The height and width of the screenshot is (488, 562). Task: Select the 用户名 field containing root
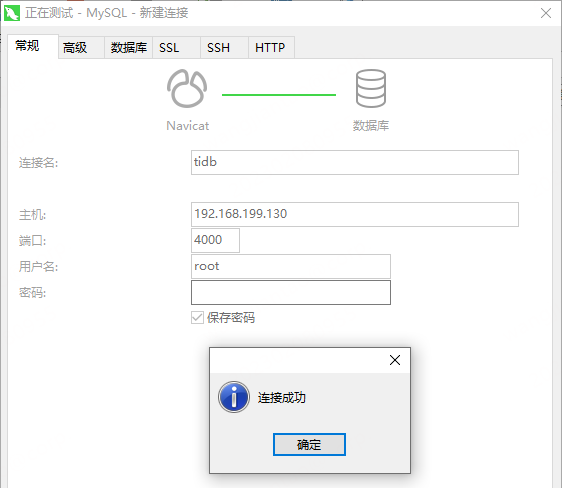(291, 266)
